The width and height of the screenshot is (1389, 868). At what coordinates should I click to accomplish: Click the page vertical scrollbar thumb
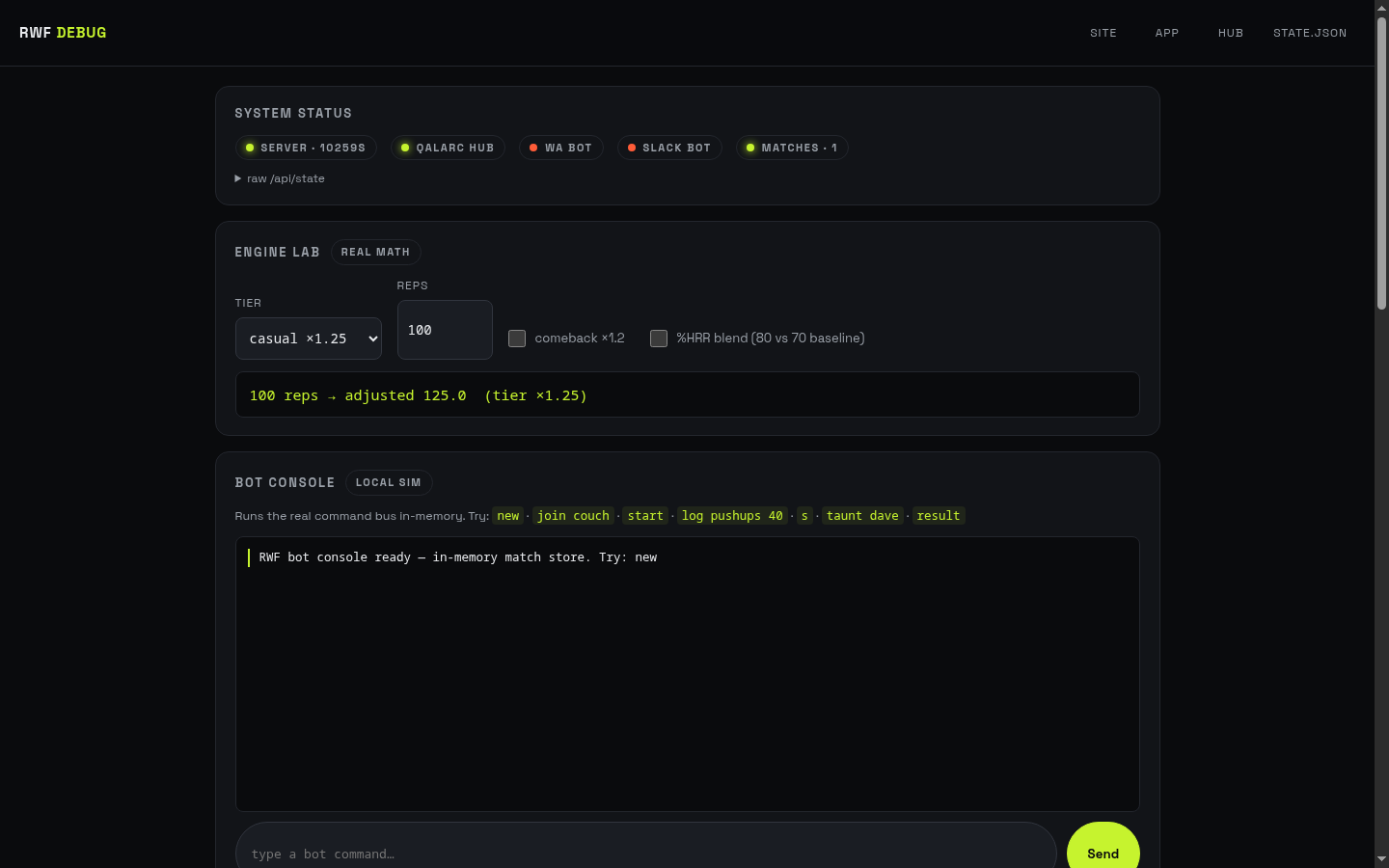[x=1381, y=164]
